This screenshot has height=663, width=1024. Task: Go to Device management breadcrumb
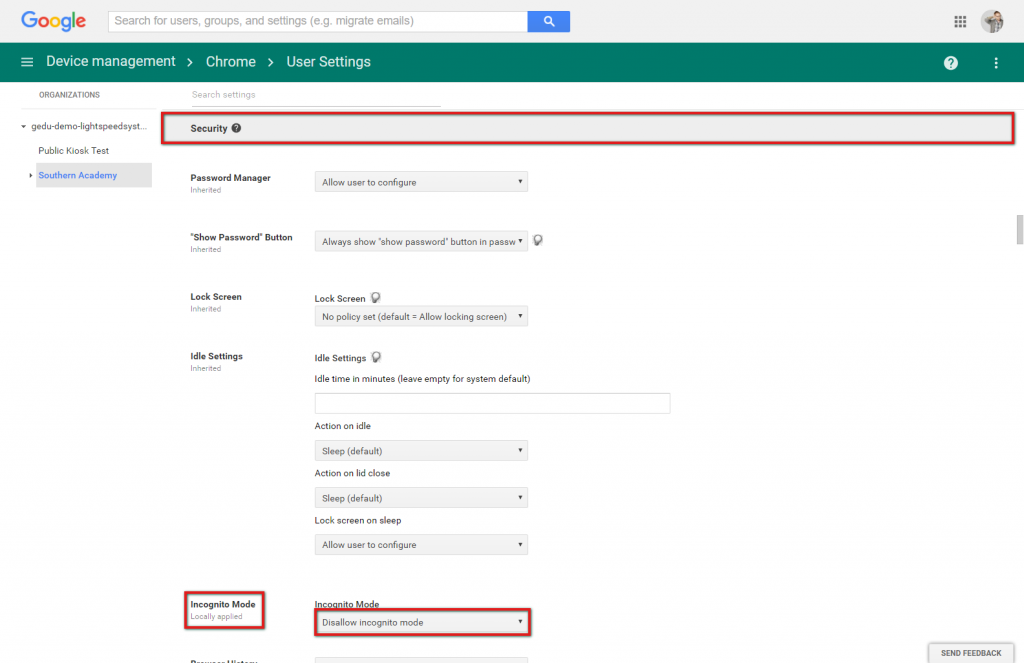(110, 61)
